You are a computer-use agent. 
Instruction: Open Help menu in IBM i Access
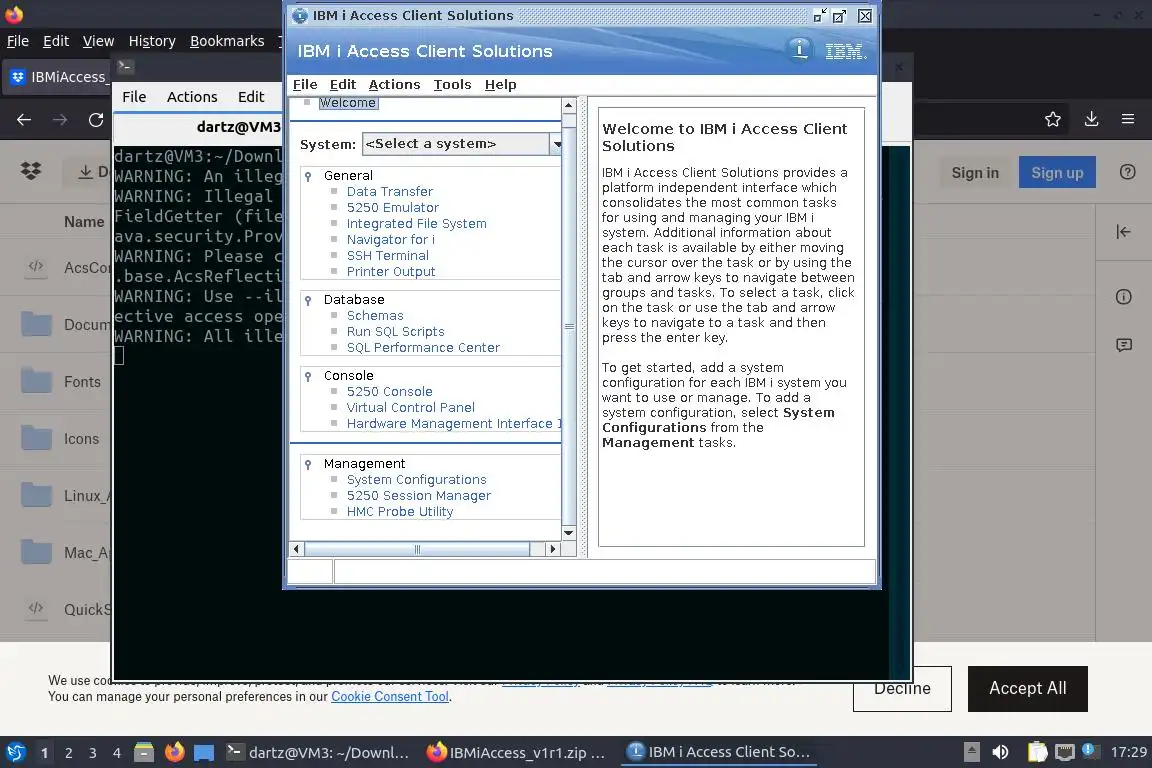tap(500, 85)
